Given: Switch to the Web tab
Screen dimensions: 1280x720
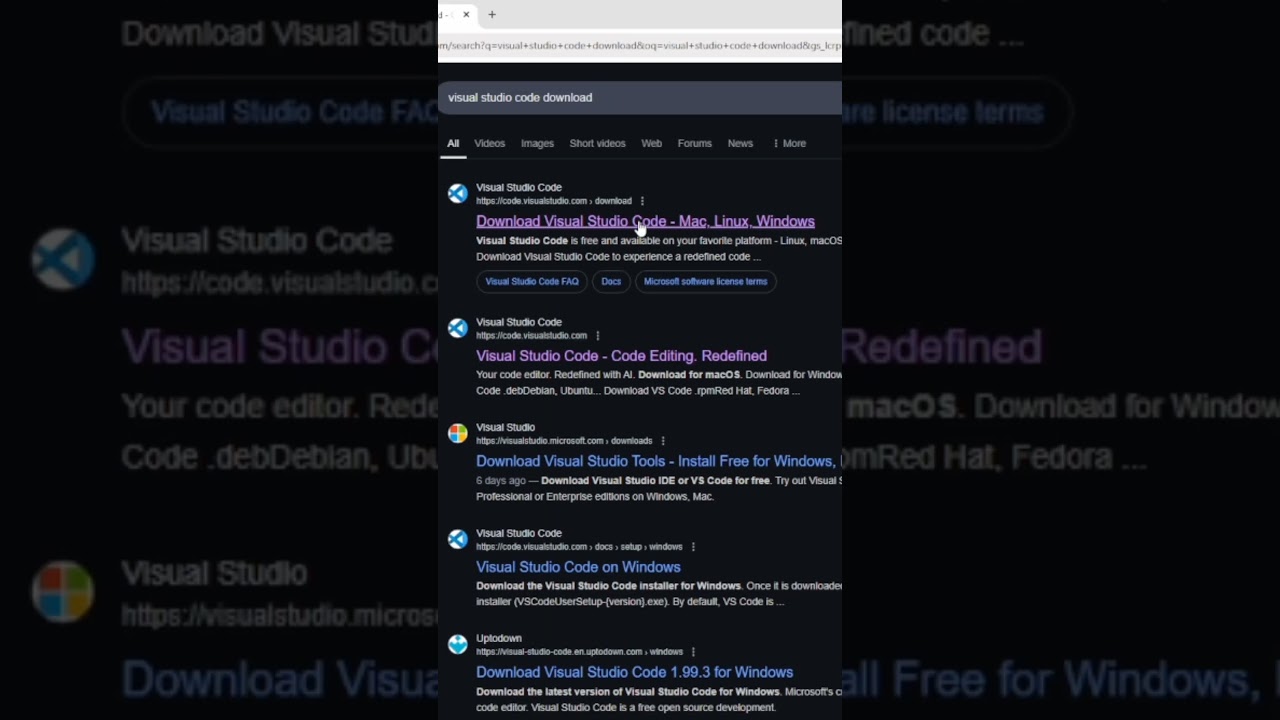Looking at the screenshot, I should pos(651,143).
